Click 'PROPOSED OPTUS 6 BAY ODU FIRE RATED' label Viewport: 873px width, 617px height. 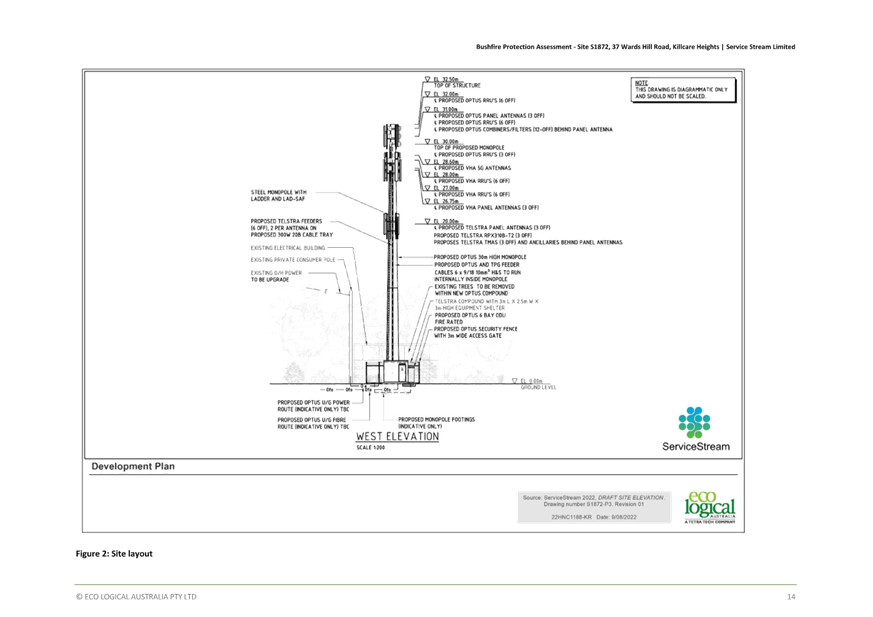coord(470,319)
